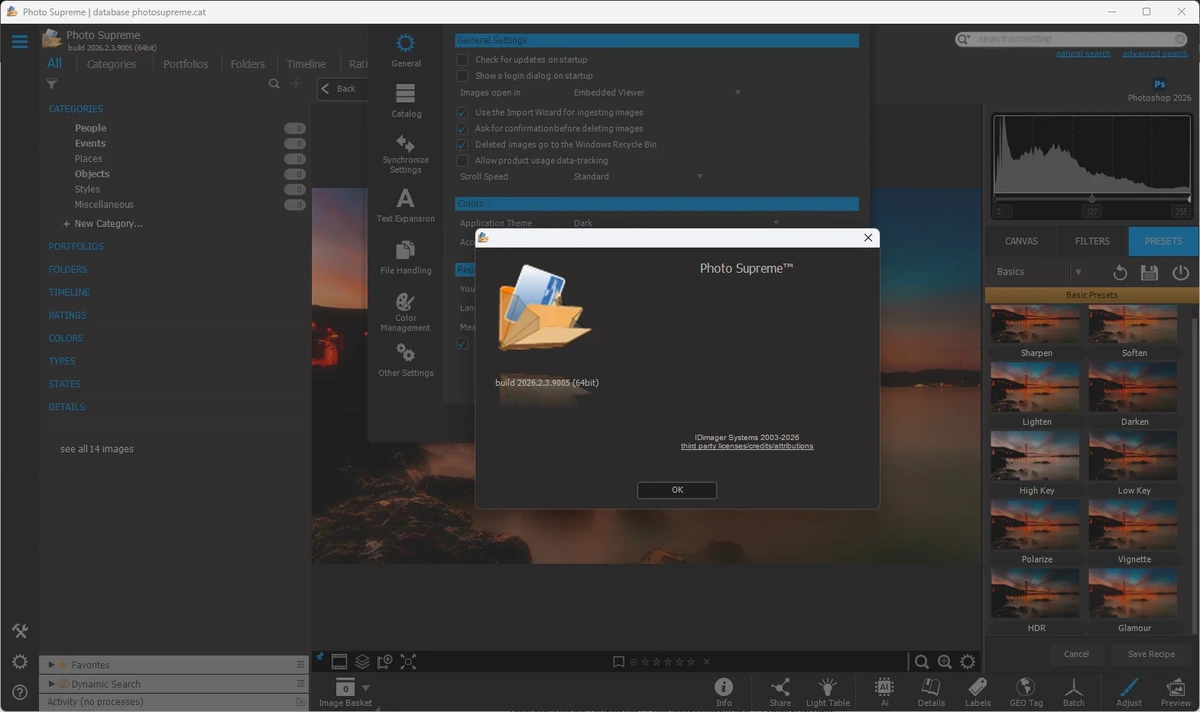Click the Save Recipe button
This screenshot has height=712, width=1200.
(1151, 654)
